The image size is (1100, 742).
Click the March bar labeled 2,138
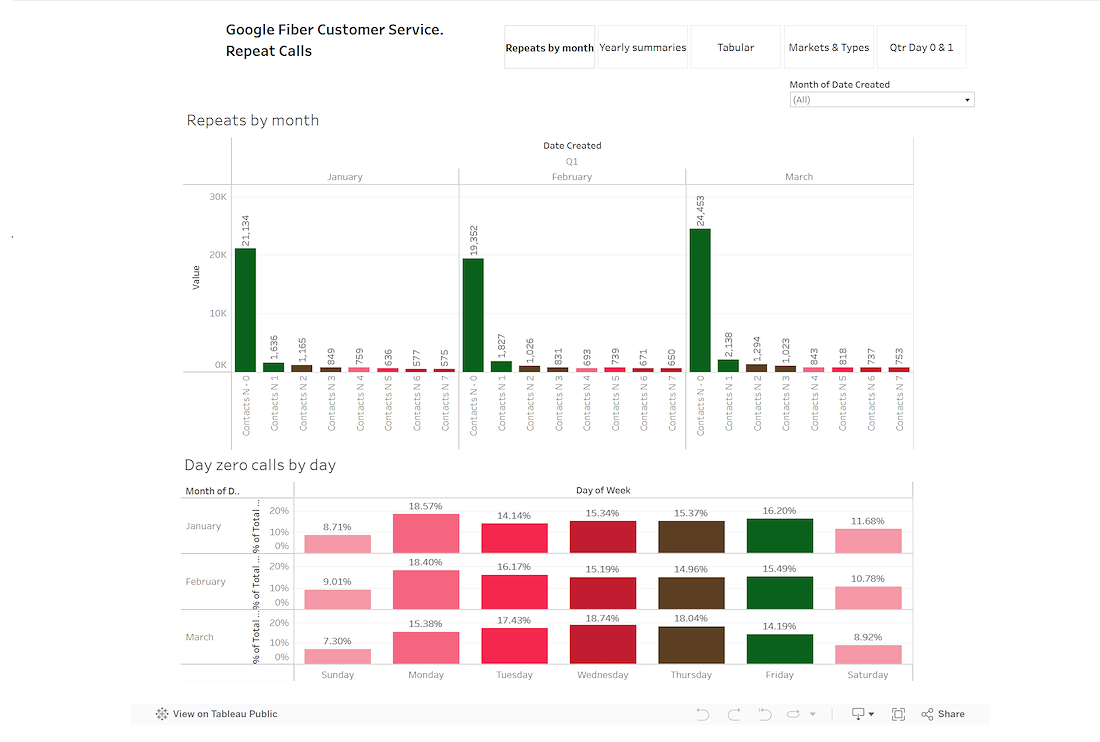click(728, 365)
